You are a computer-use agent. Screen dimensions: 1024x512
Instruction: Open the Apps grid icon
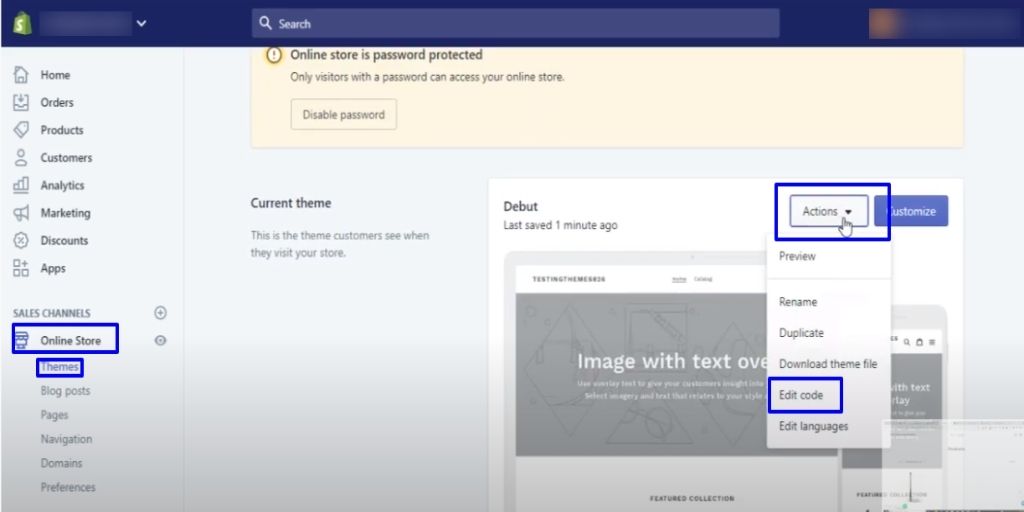(21, 268)
